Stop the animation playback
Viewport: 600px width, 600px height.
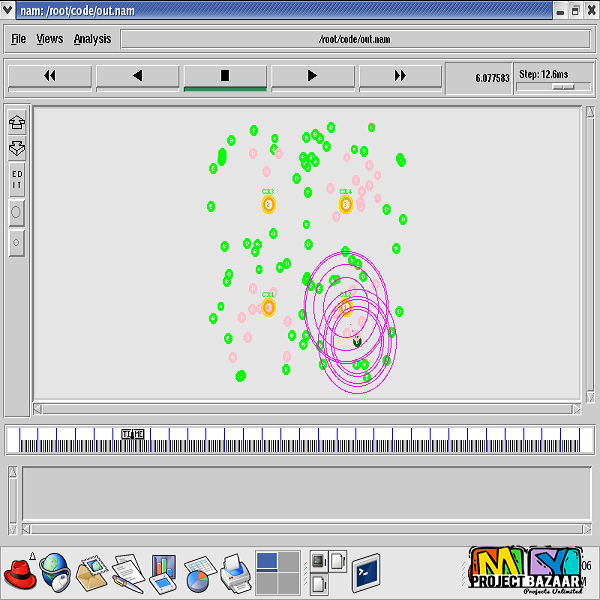[x=225, y=76]
